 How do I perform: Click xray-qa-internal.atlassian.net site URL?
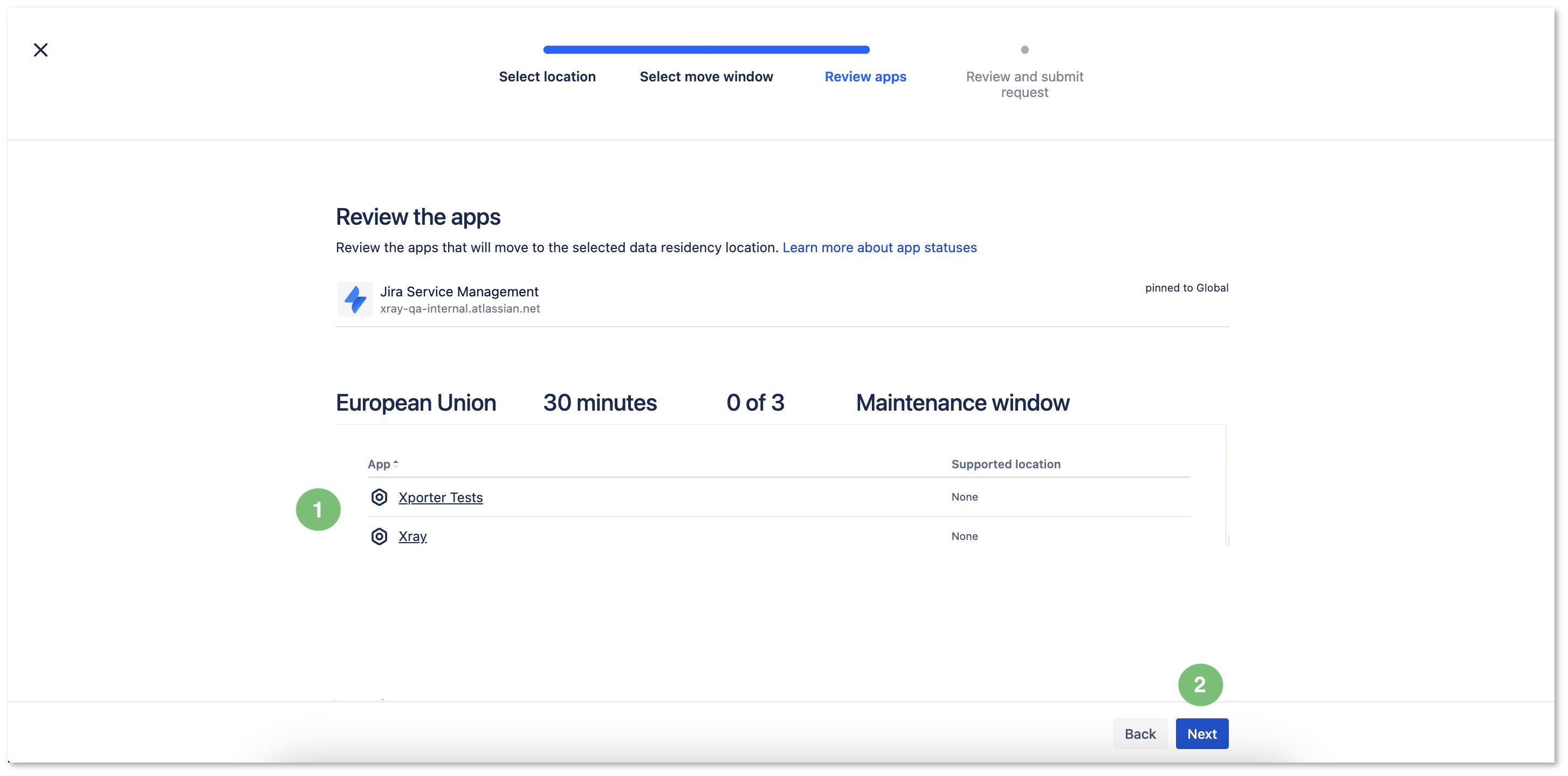point(460,308)
